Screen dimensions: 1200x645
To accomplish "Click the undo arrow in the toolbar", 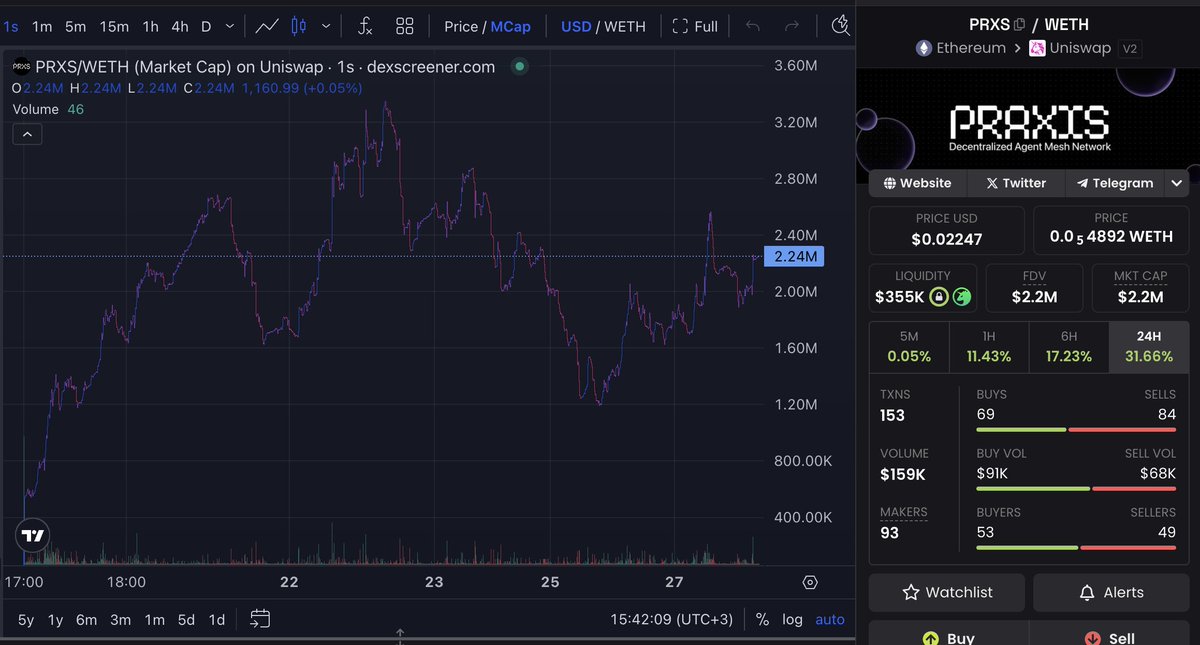I will point(751,26).
